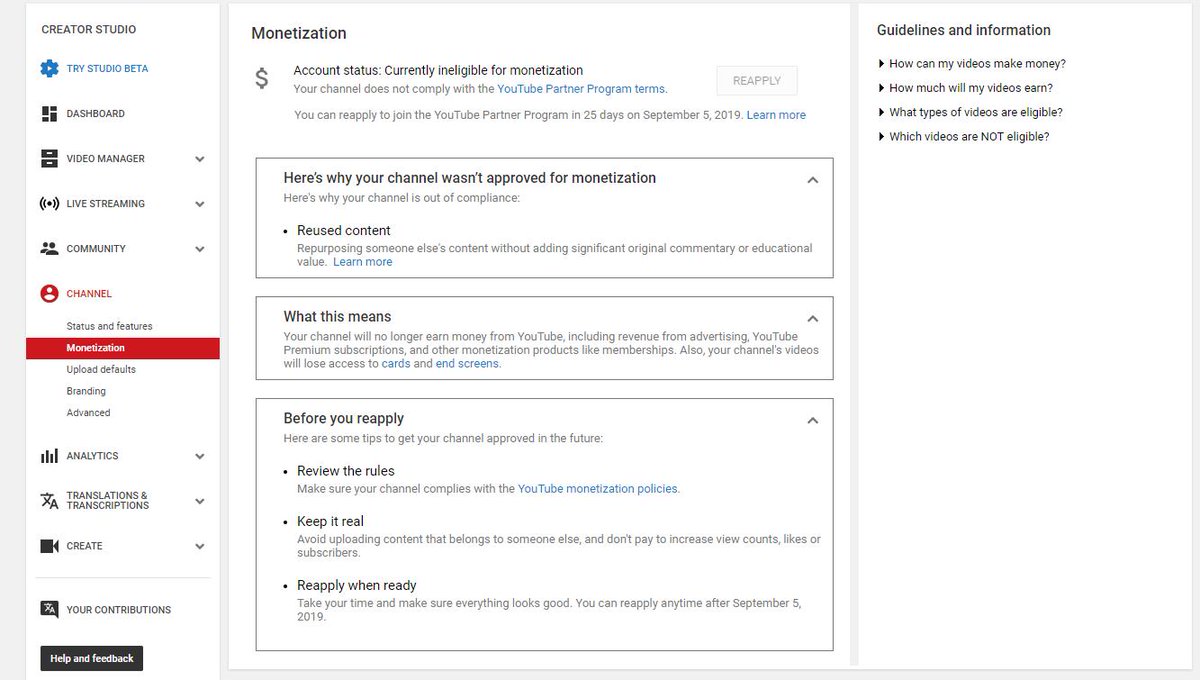The height and width of the screenshot is (680, 1200).
Task: Open Status and features page
Action: (110, 326)
